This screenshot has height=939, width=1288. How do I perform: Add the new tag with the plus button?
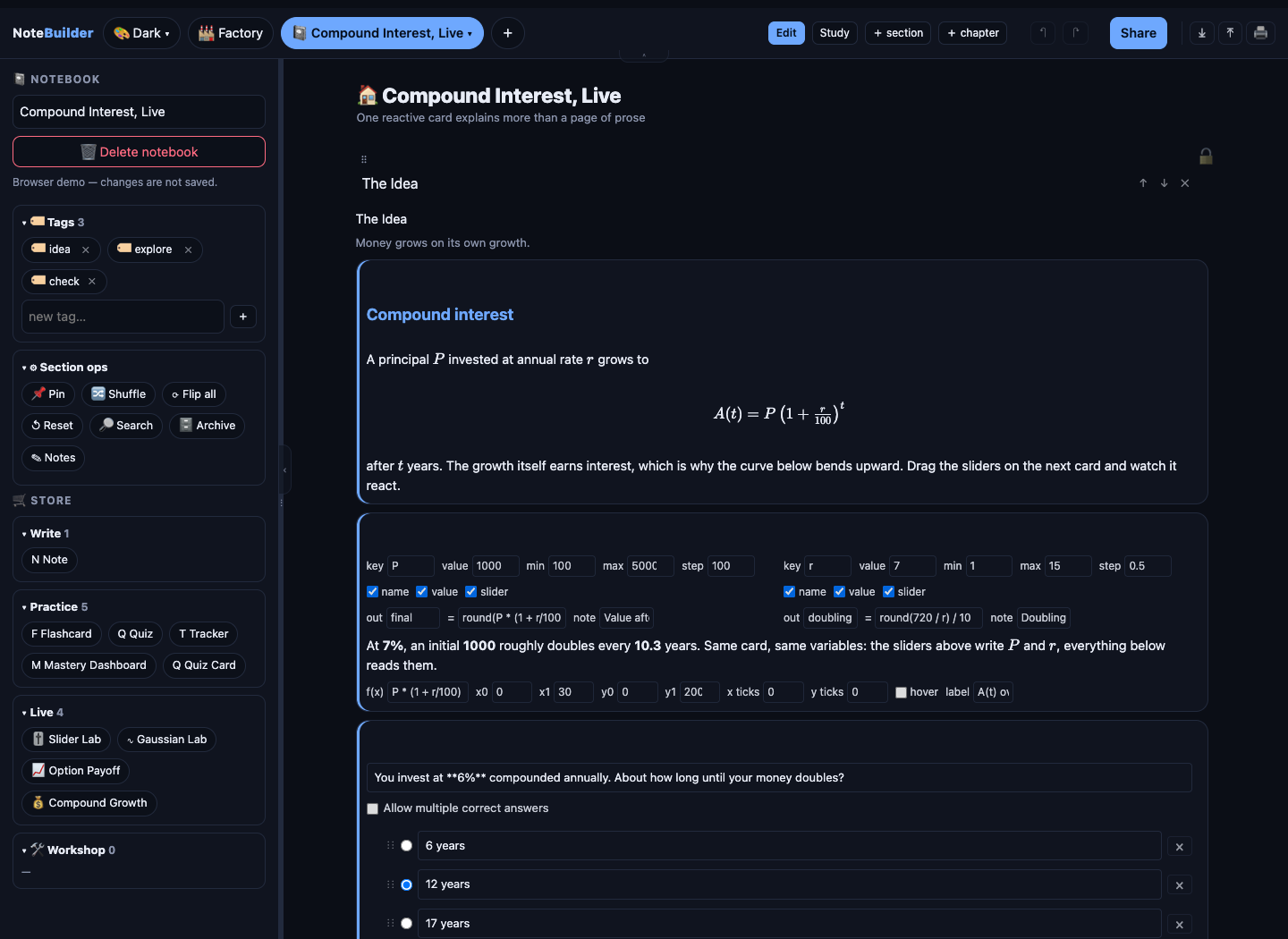[x=243, y=317]
